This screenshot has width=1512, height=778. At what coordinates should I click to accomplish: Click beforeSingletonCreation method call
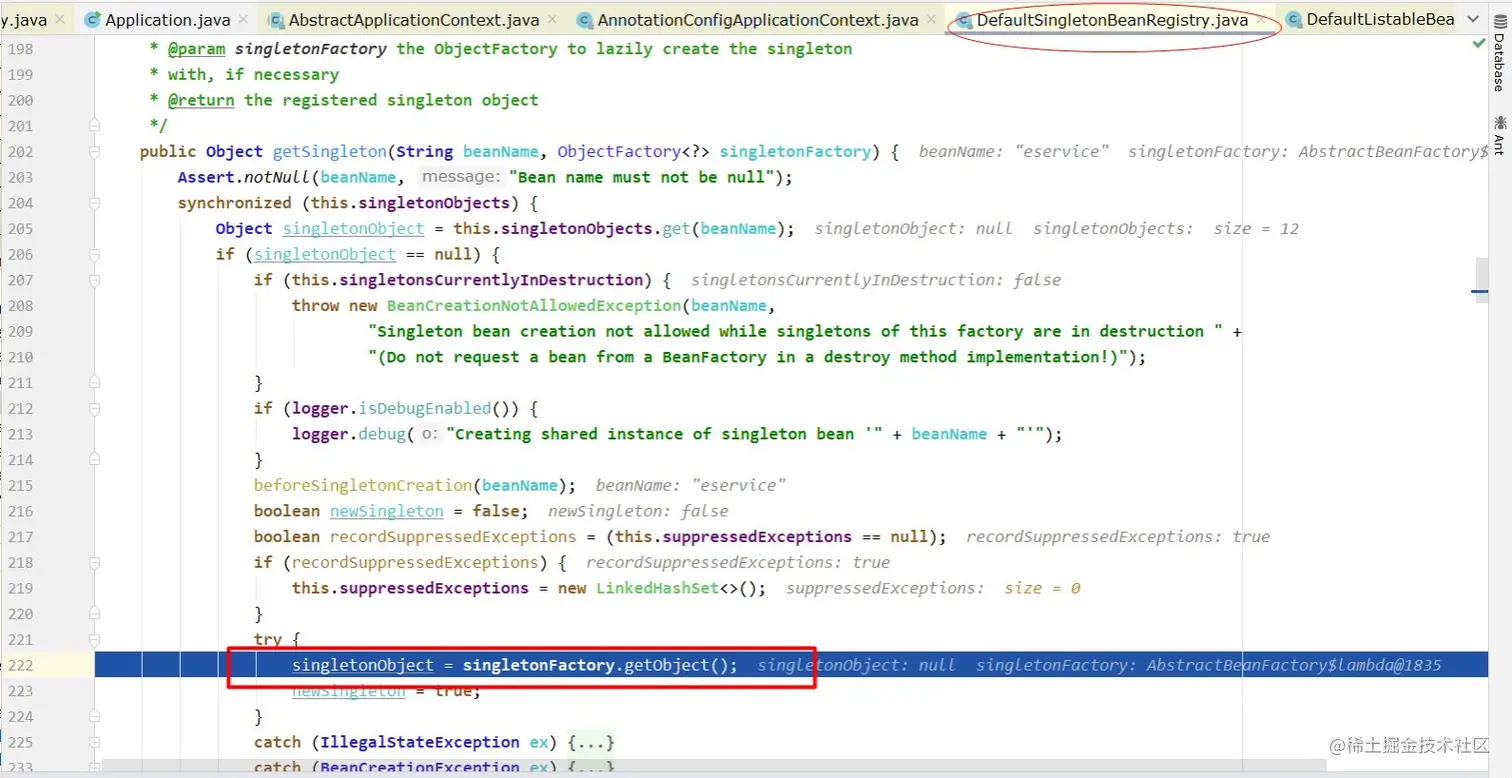(363, 485)
